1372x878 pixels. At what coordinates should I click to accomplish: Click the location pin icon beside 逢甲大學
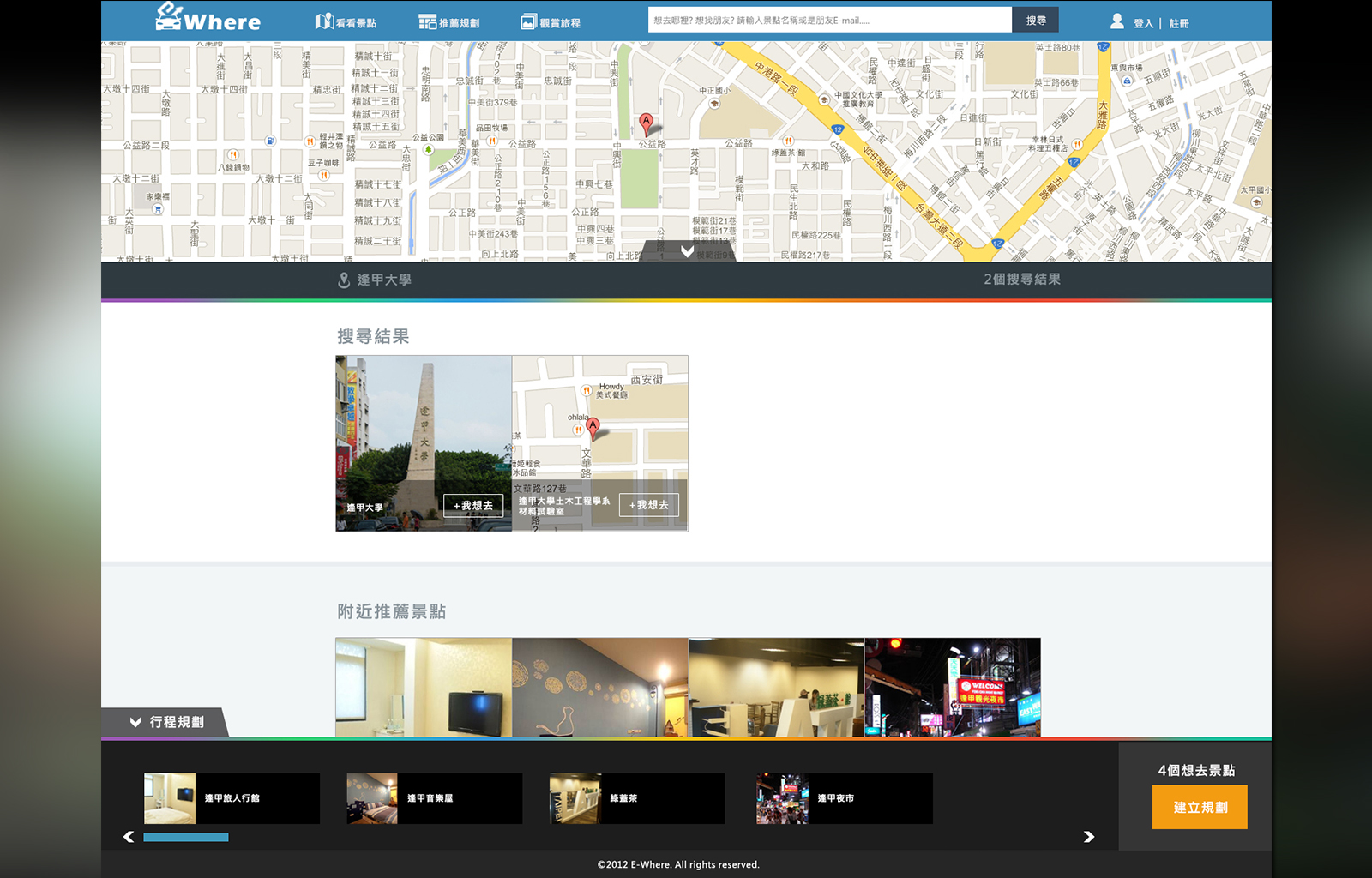click(x=344, y=280)
